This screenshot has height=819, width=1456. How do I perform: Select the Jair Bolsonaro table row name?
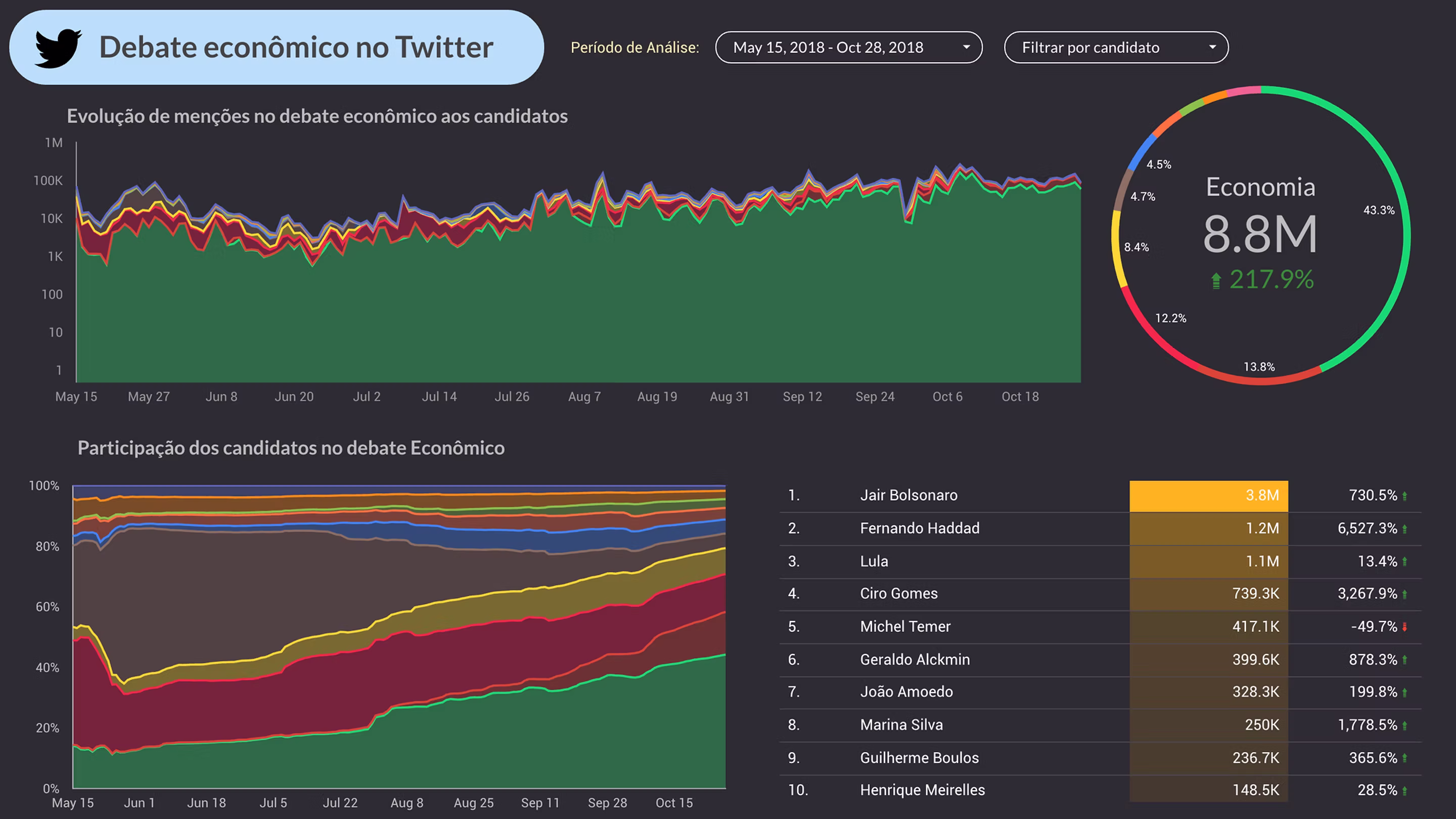point(909,495)
